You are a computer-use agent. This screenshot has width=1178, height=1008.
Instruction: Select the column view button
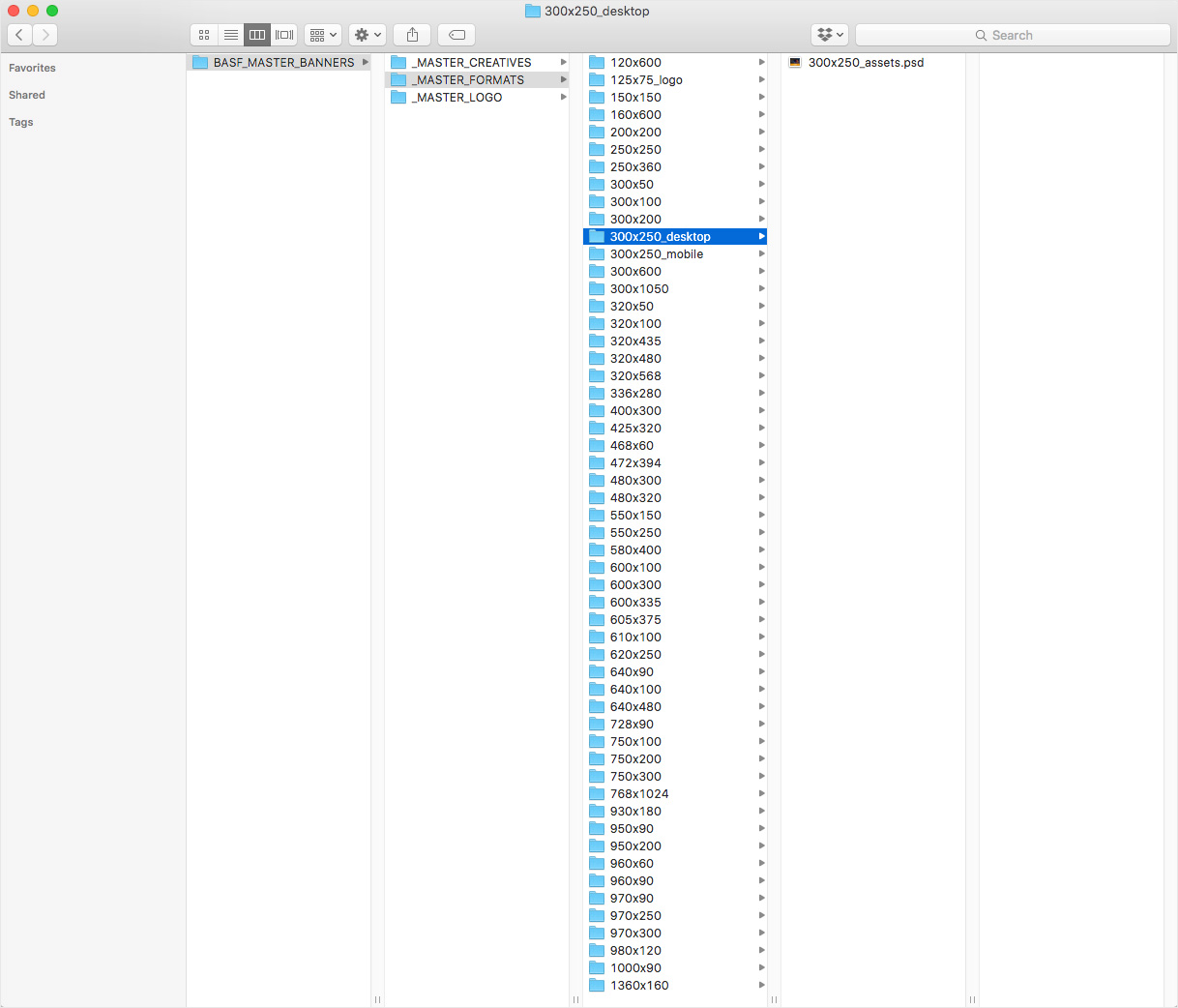click(x=257, y=35)
